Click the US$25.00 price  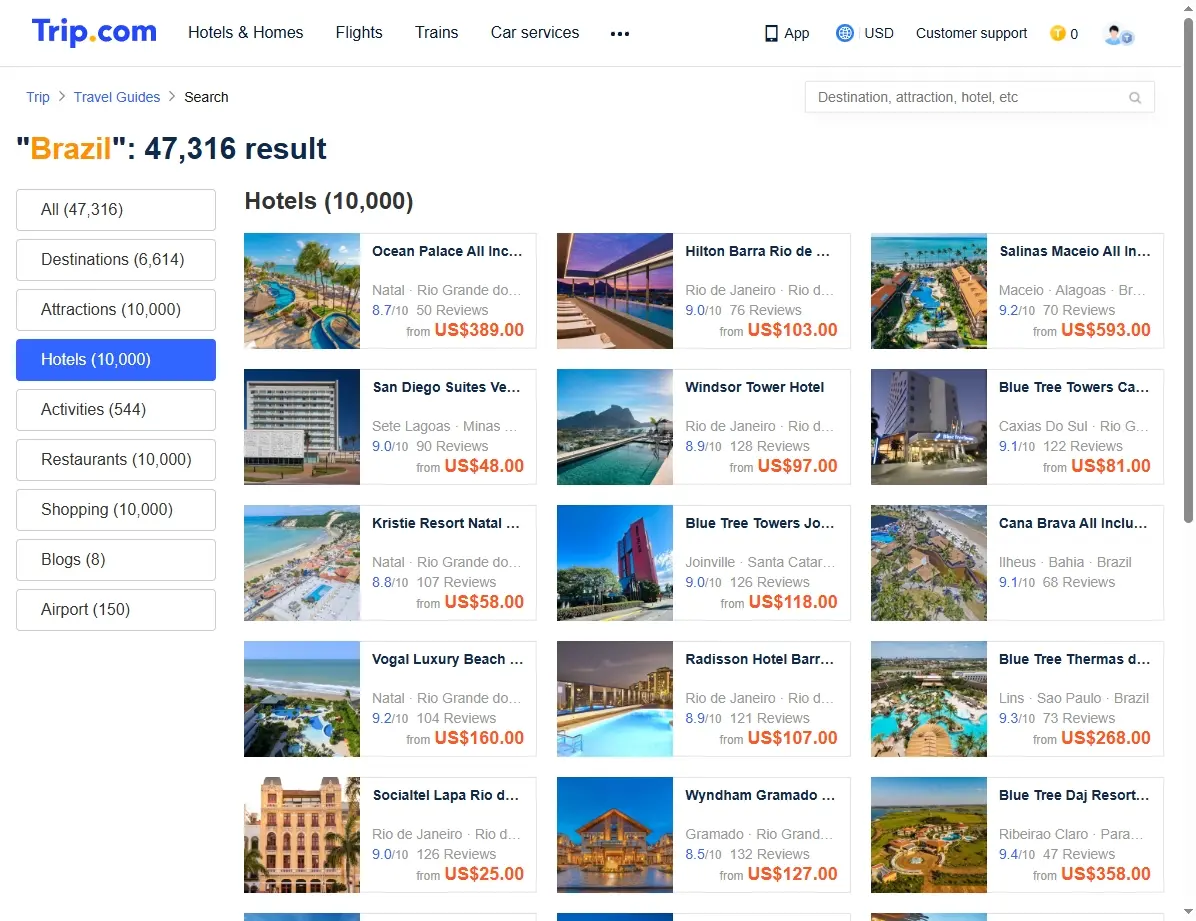pyautogui.click(x=484, y=874)
